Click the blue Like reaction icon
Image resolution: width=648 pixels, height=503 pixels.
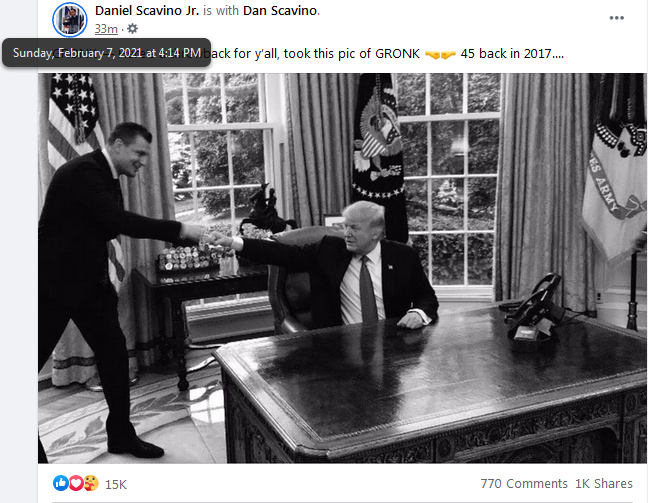pos(60,483)
